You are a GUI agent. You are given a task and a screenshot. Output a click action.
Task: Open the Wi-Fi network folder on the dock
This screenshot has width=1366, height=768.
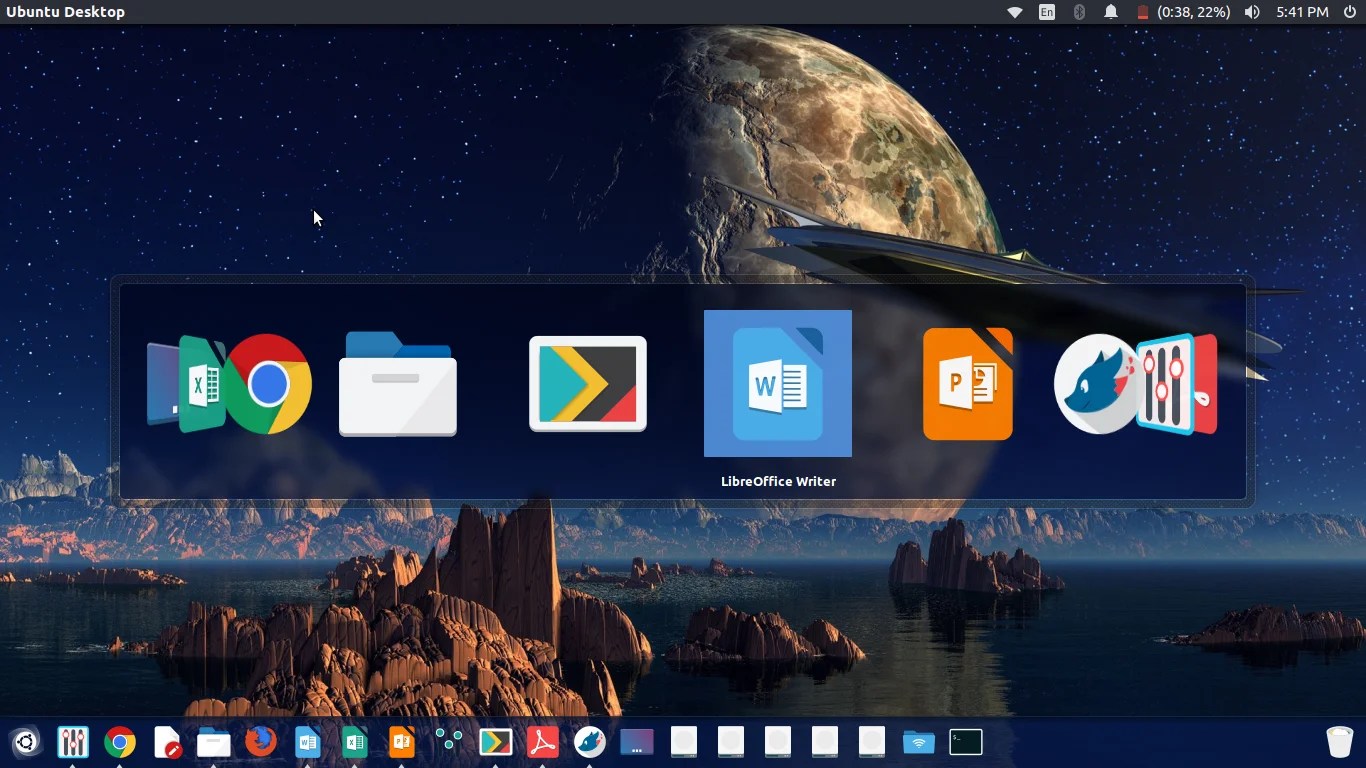919,742
